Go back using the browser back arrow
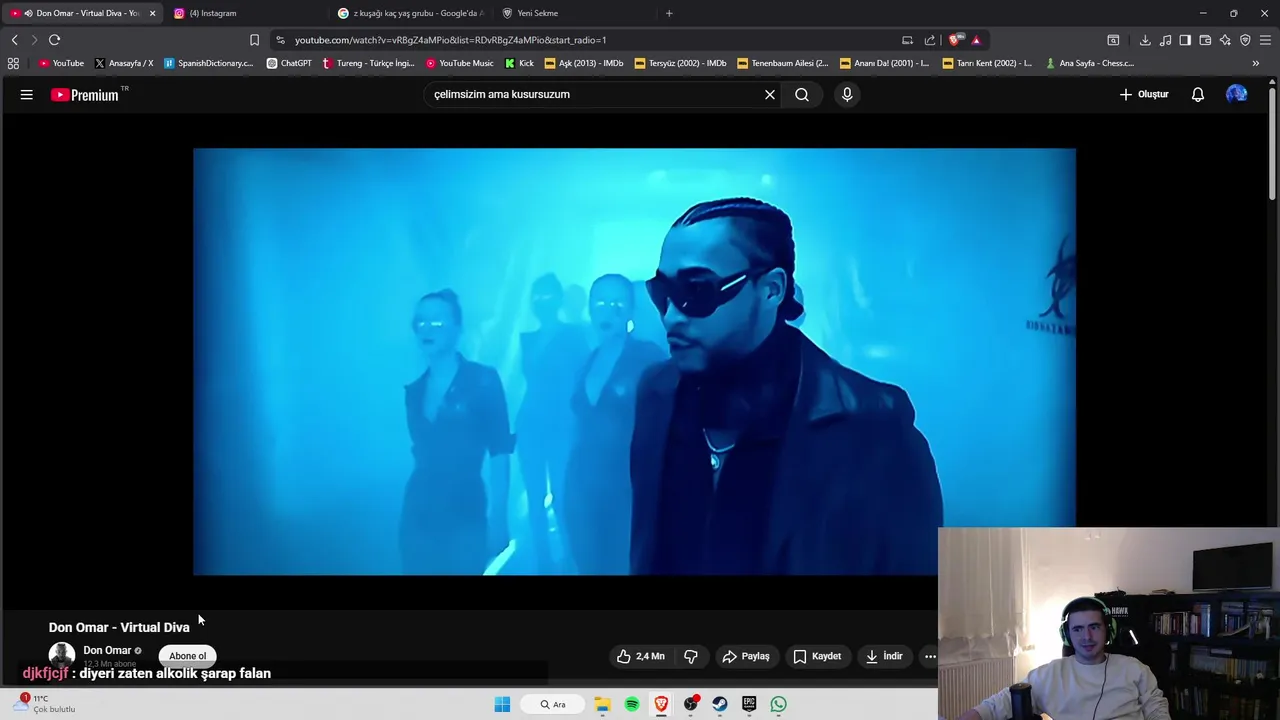This screenshot has height=720, width=1280. (14, 40)
